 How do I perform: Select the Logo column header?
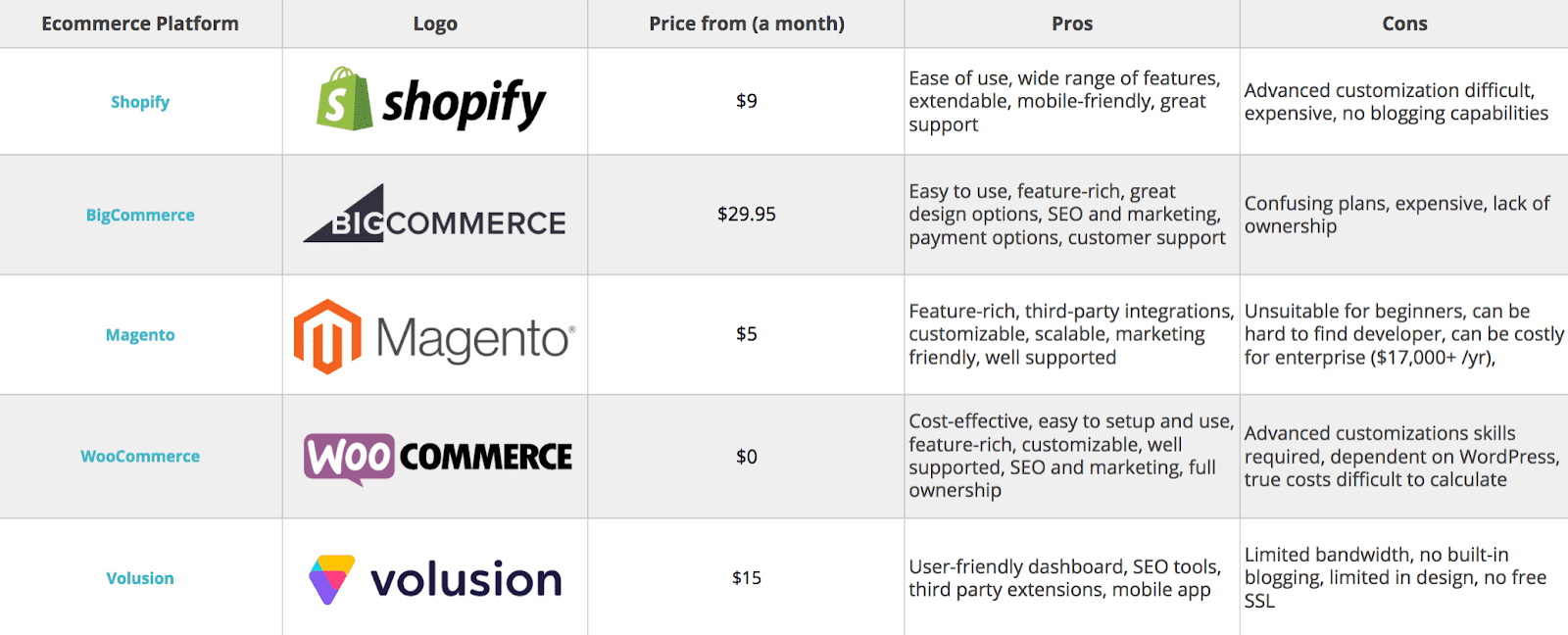point(435,24)
